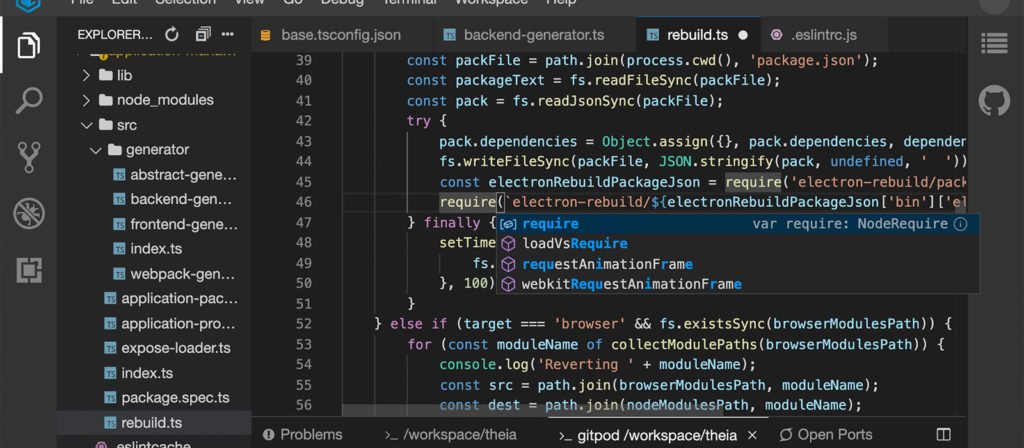Click the warning icon on Problems tab
The height and width of the screenshot is (448, 1024).
point(268,434)
